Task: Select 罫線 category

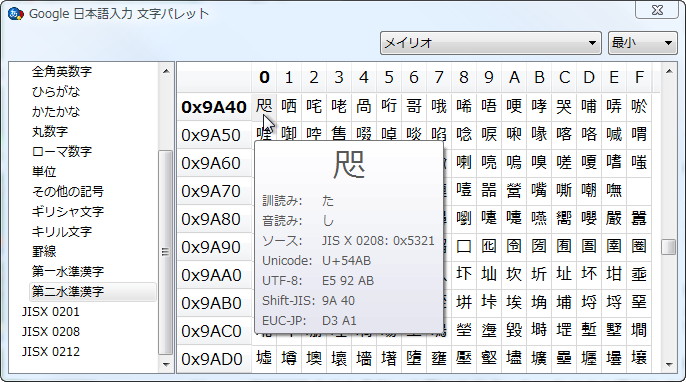Action: (44, 252)
